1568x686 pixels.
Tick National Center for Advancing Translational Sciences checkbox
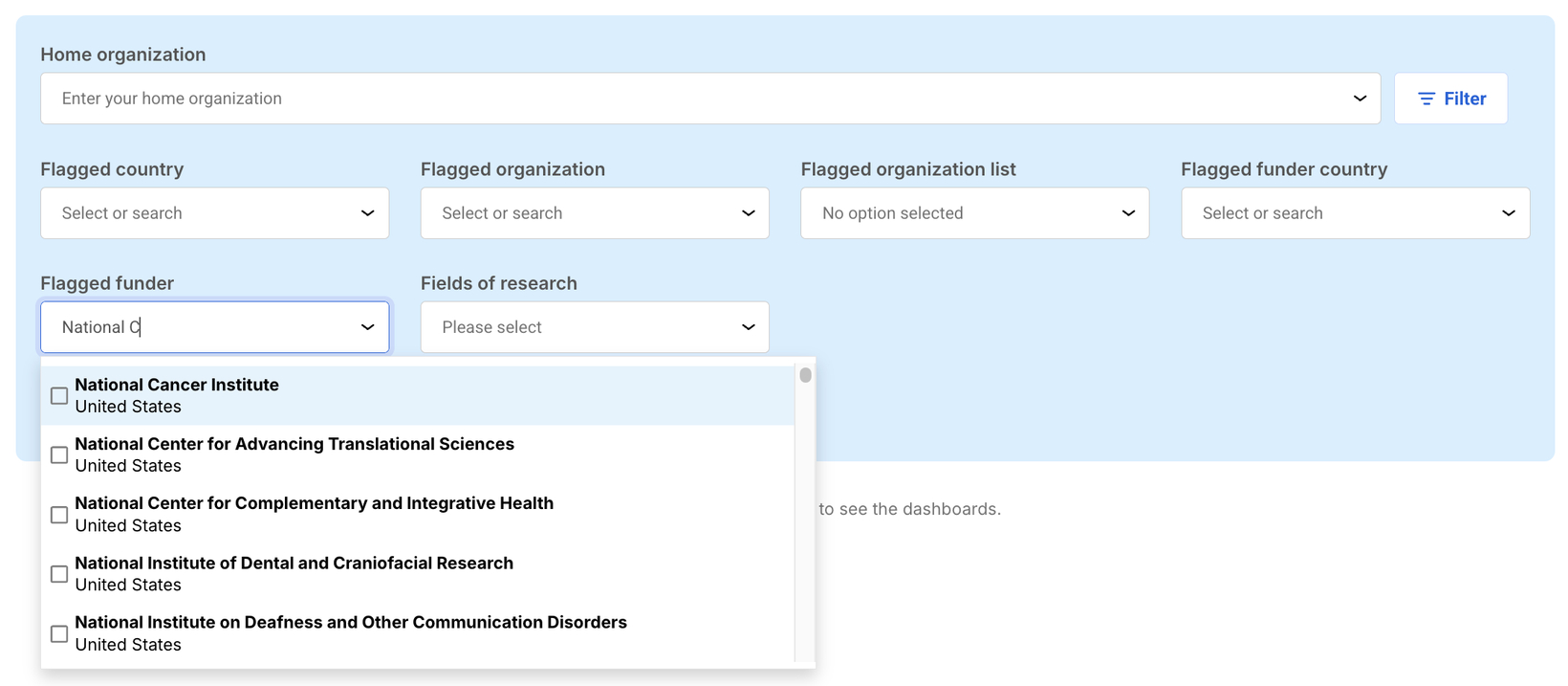tap(59, 455)
